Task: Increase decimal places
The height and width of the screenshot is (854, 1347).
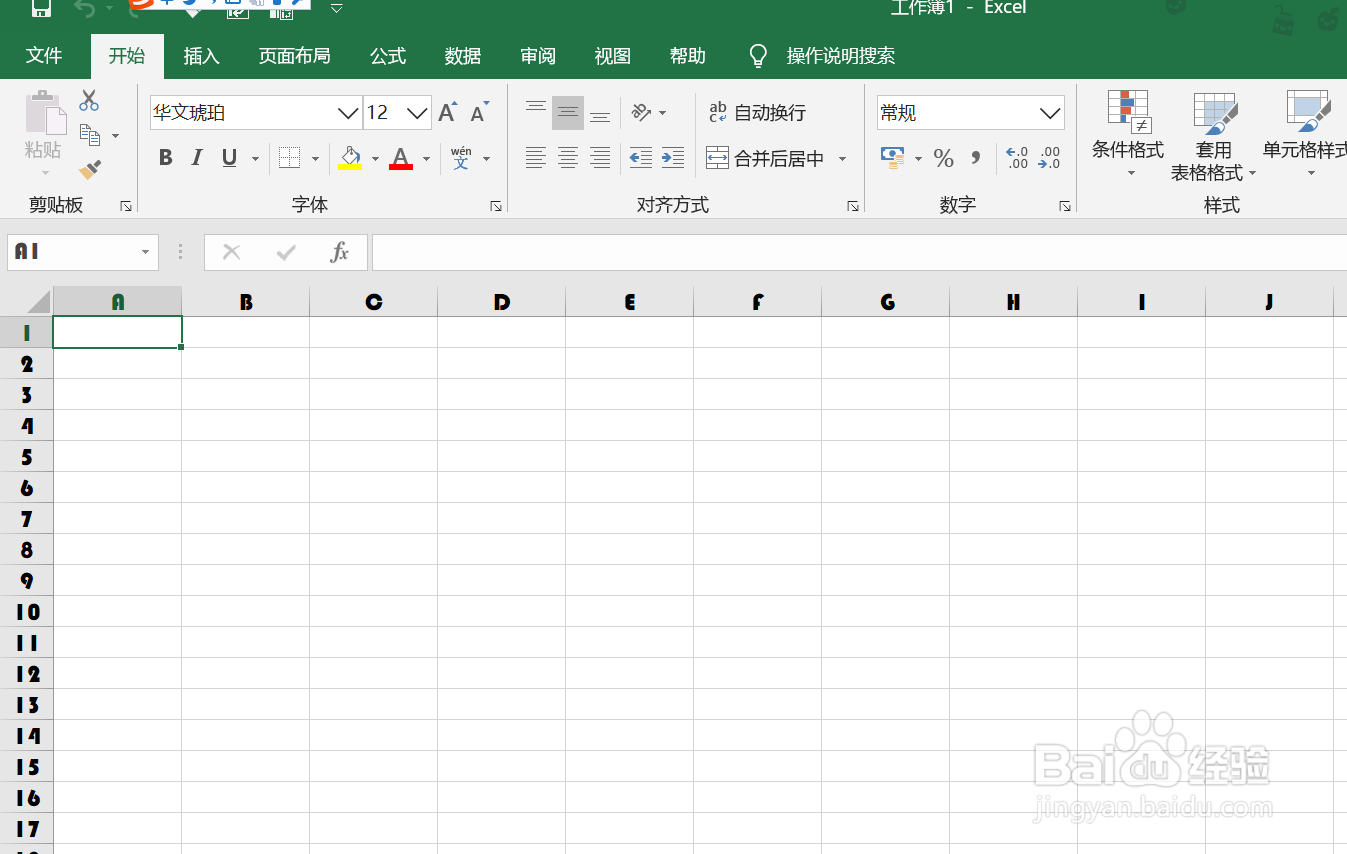Action: coord(1017,158)
